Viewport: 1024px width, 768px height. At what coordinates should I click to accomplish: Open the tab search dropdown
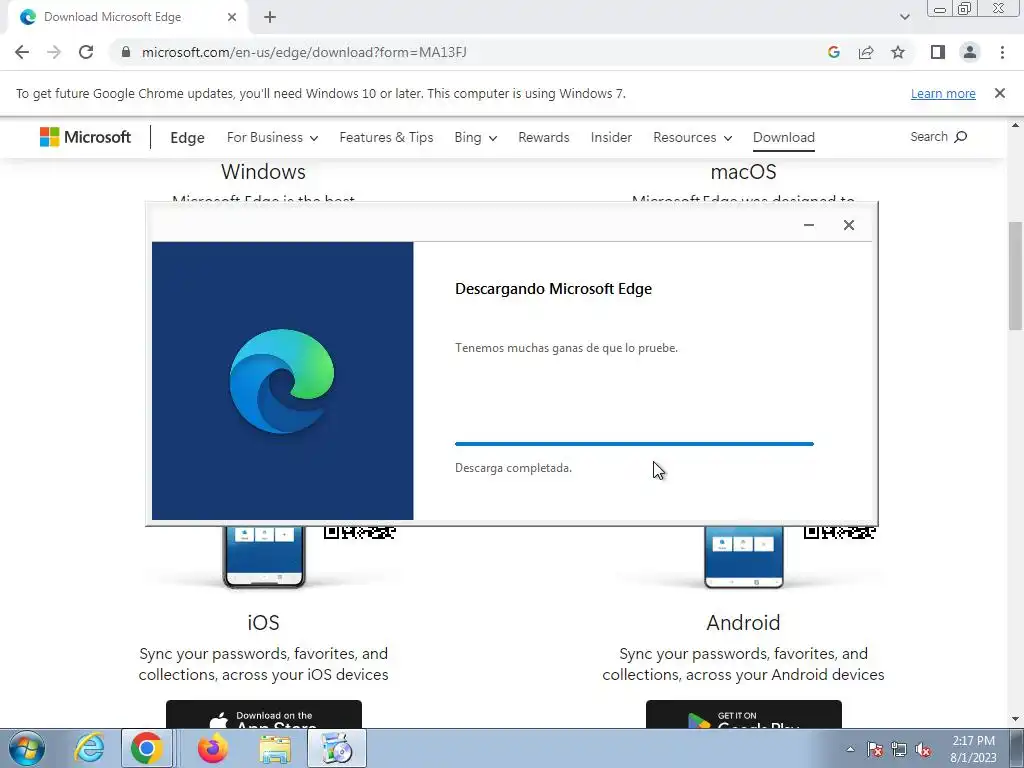(x=904, y=17)
